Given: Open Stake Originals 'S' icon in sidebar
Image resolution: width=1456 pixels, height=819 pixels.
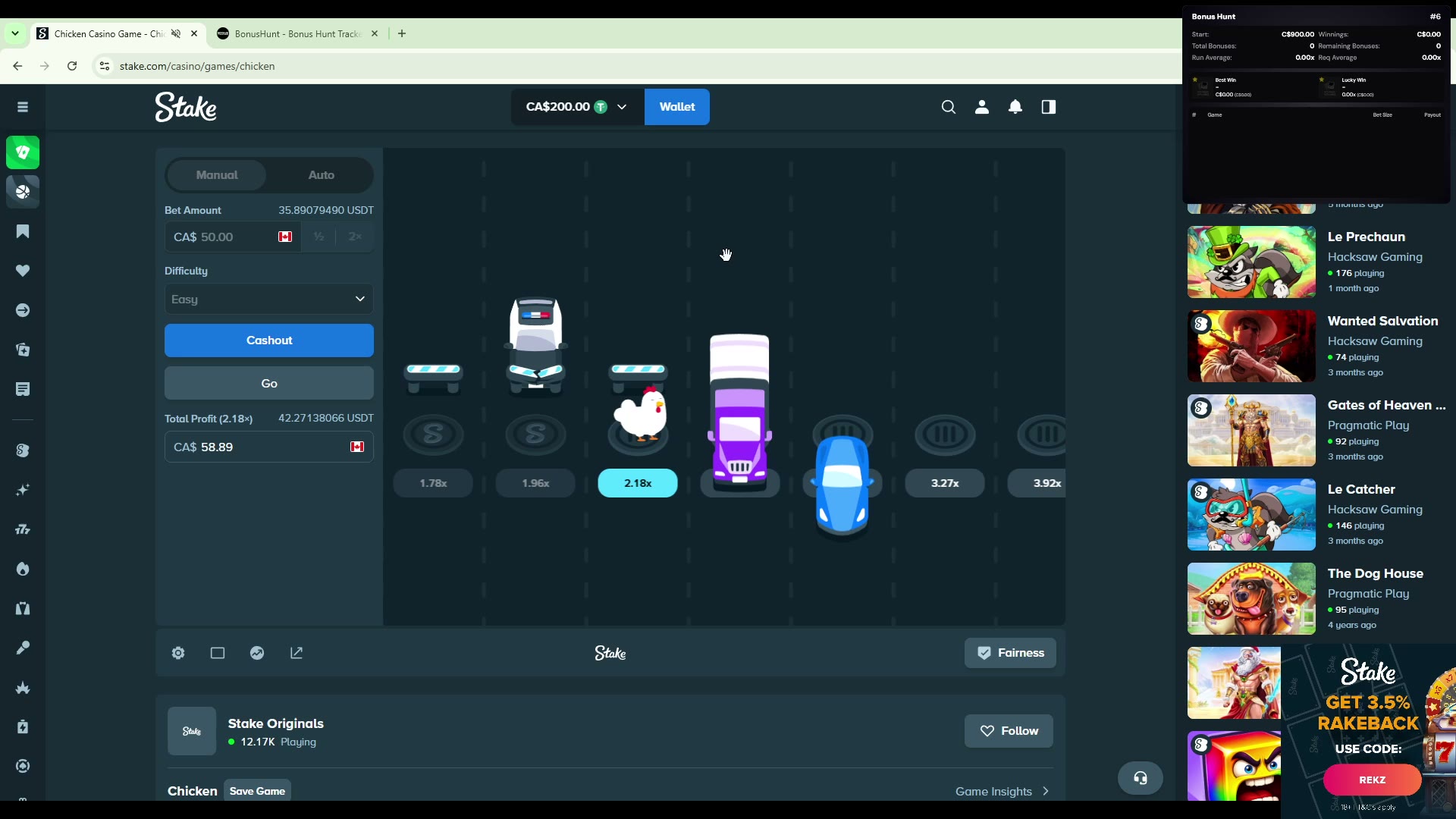Looking at the screenshot, I should (x=23, y=450).
